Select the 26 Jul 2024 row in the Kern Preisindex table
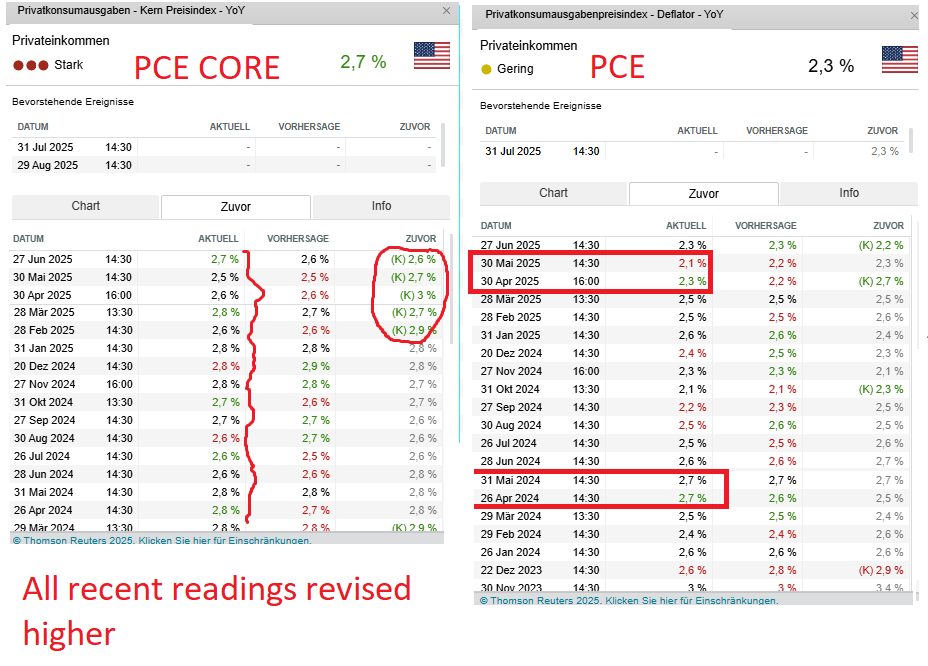 tap(227, 456)
